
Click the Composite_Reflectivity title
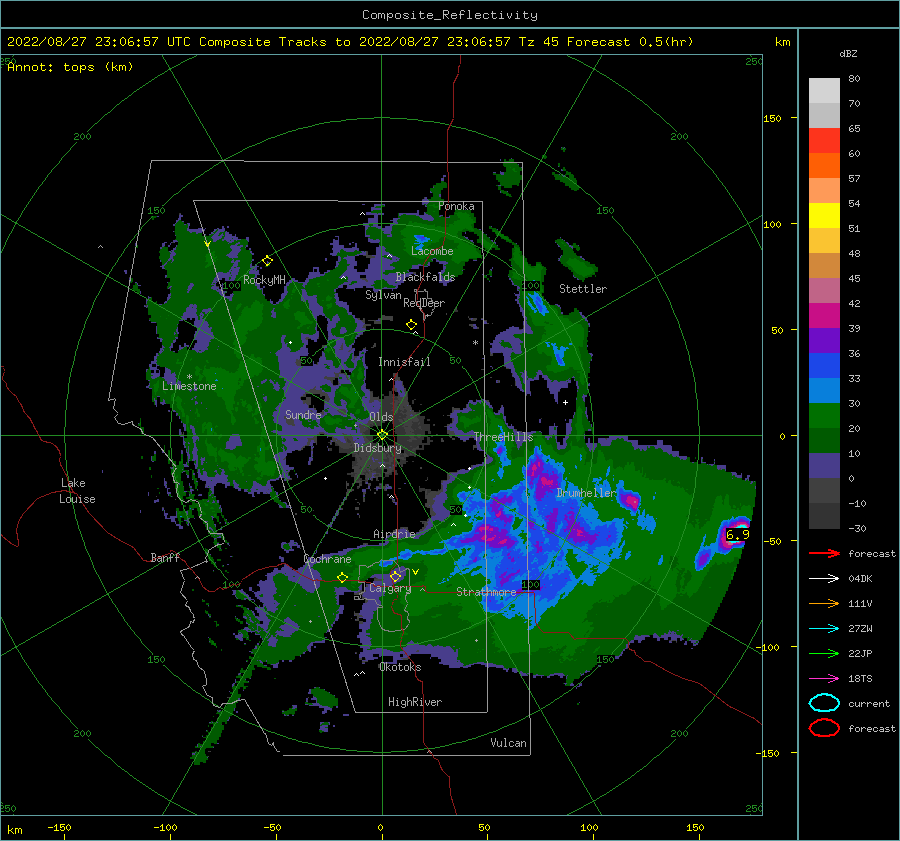click(450, 15)
